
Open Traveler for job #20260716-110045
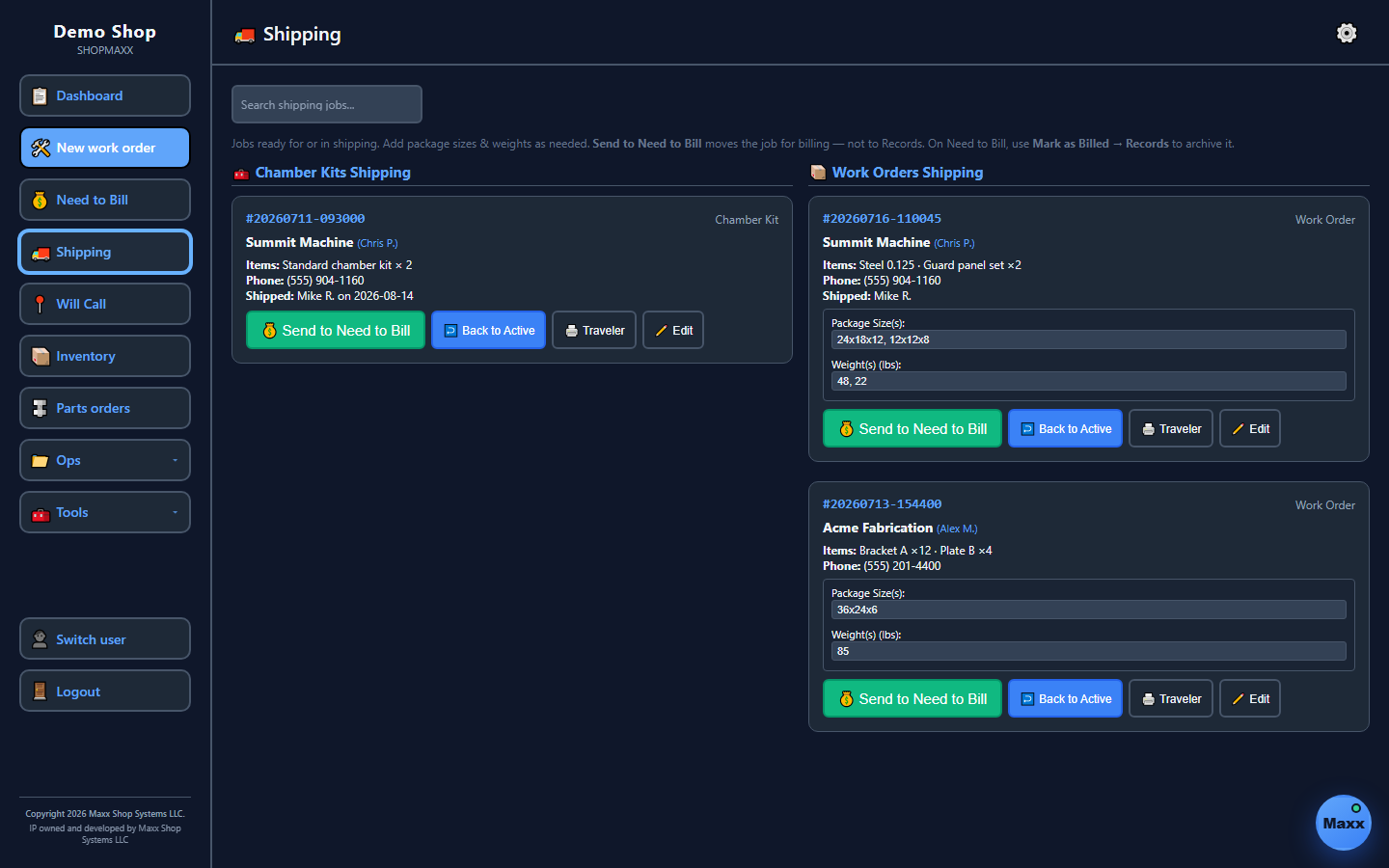(1171, 428)
